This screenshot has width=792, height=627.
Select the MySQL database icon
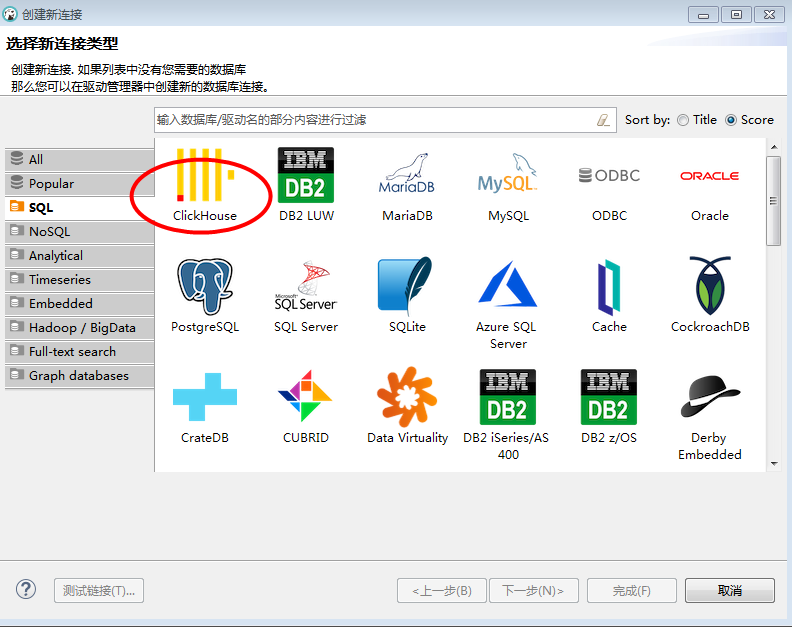pos(508,173)
